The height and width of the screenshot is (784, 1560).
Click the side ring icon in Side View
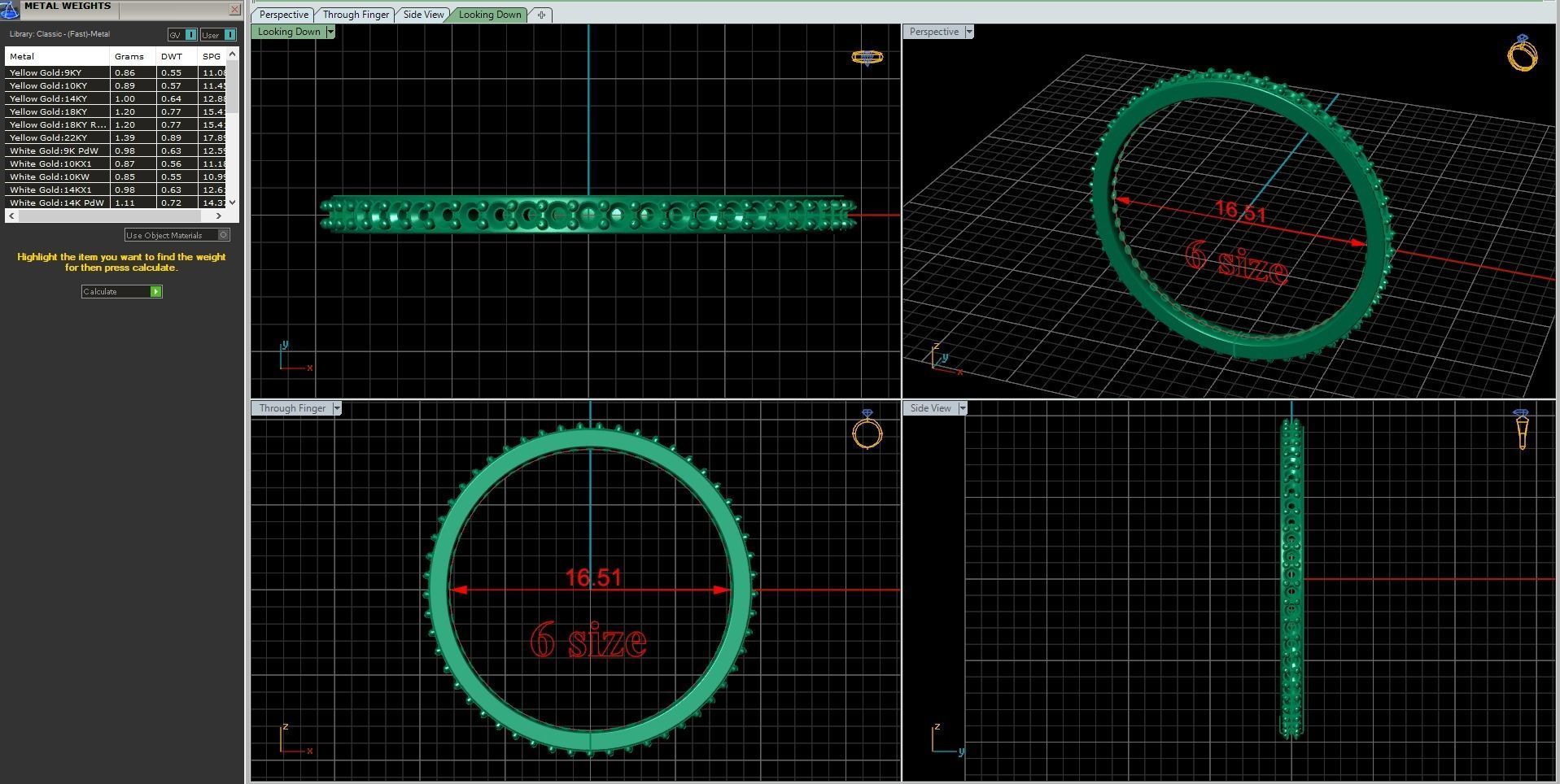(1521, 429)
